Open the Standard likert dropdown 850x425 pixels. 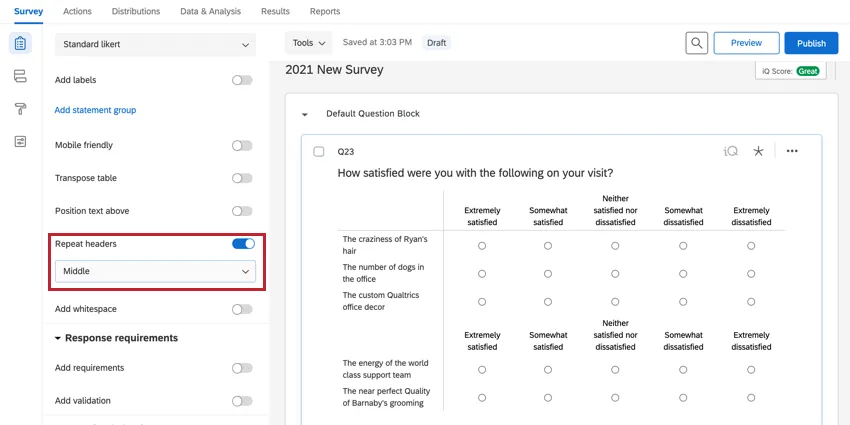pos(155,44)
